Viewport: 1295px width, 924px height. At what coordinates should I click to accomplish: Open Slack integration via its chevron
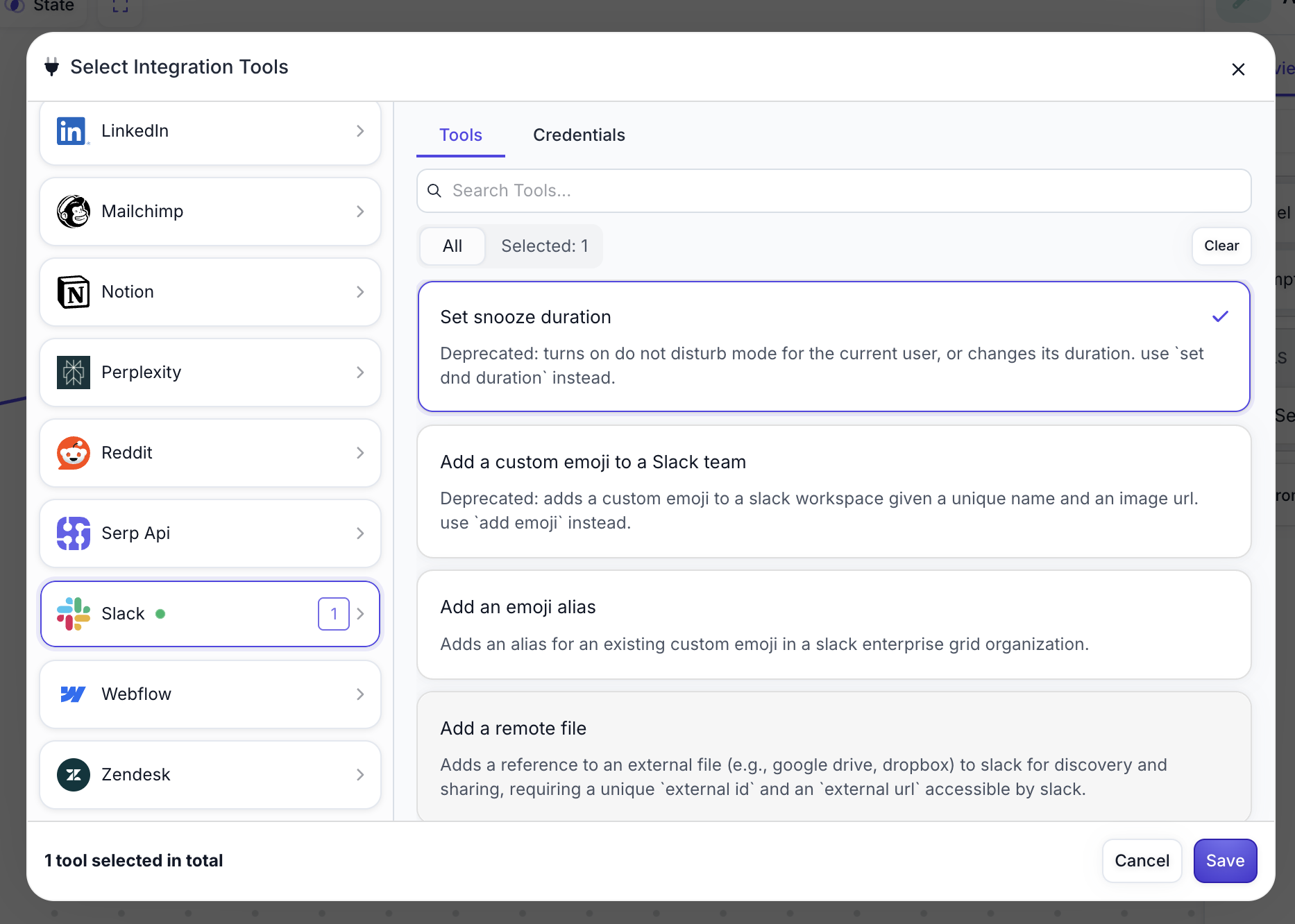360,614
